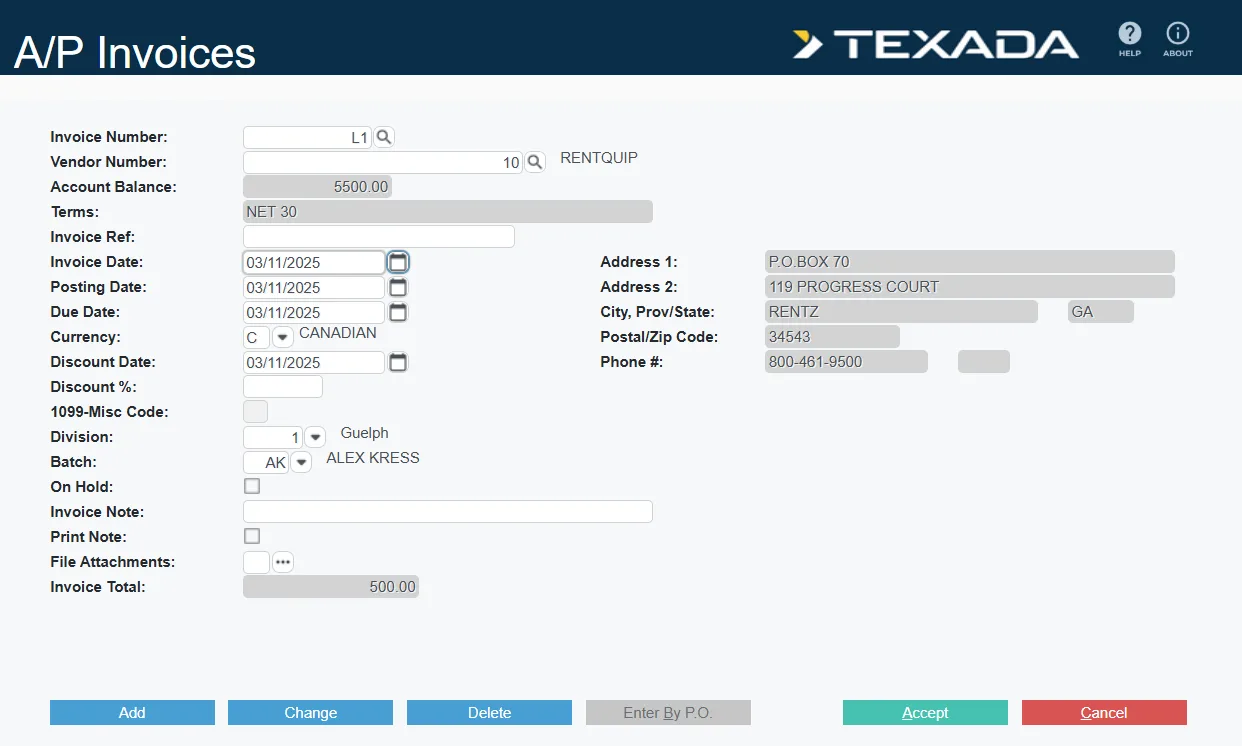
Task: Click the green Accept button
Action: tap(925, 713)
